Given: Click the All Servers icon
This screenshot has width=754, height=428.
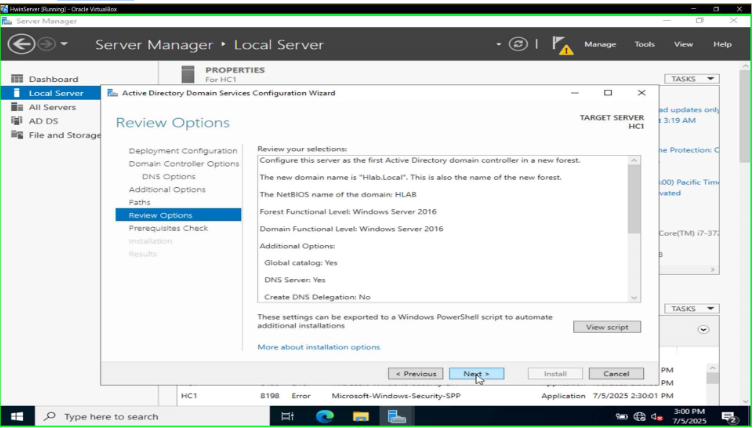Looking at the screenshot, I should coord(17,107).
